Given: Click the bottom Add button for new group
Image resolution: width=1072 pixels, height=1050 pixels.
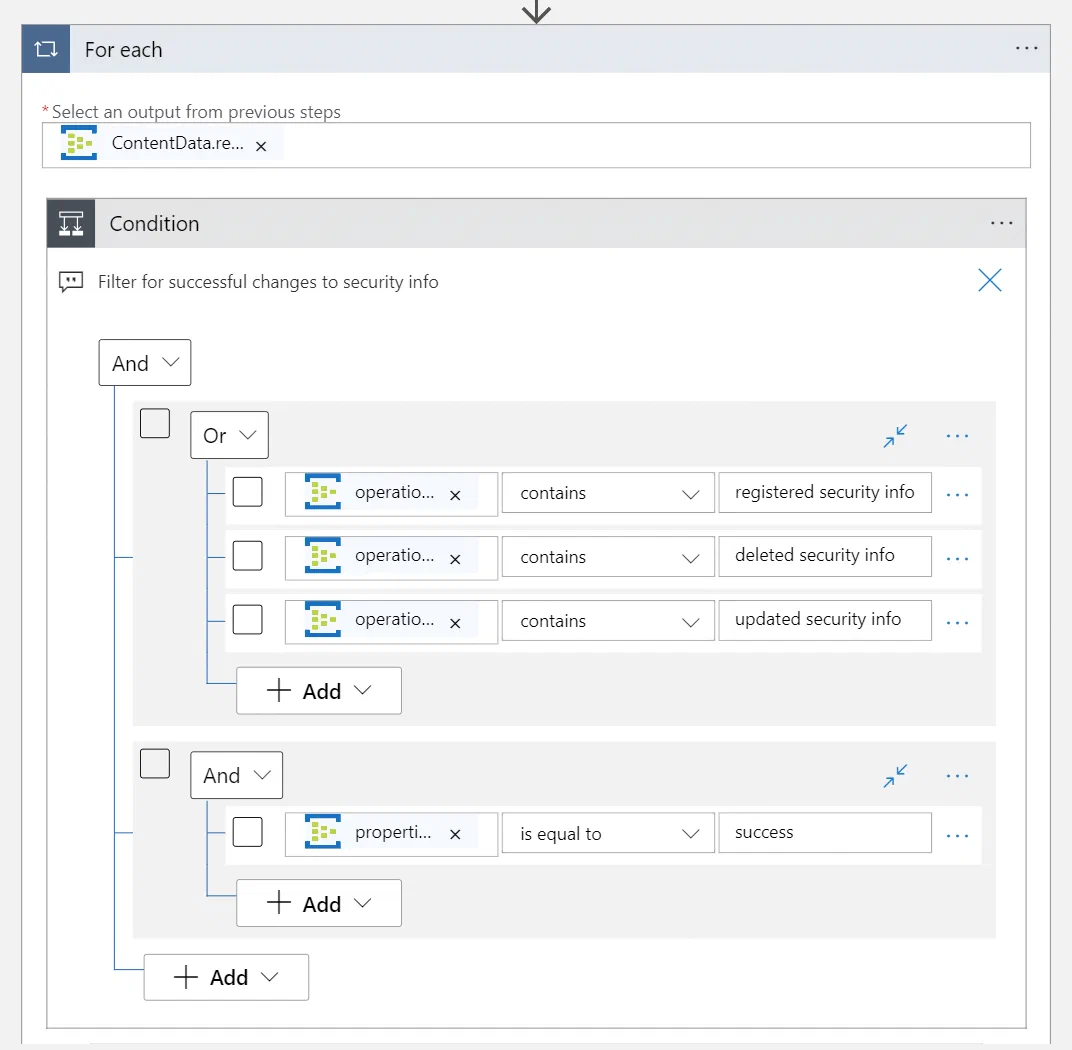Looking at the screenshot, I should (x=226, y=978).
